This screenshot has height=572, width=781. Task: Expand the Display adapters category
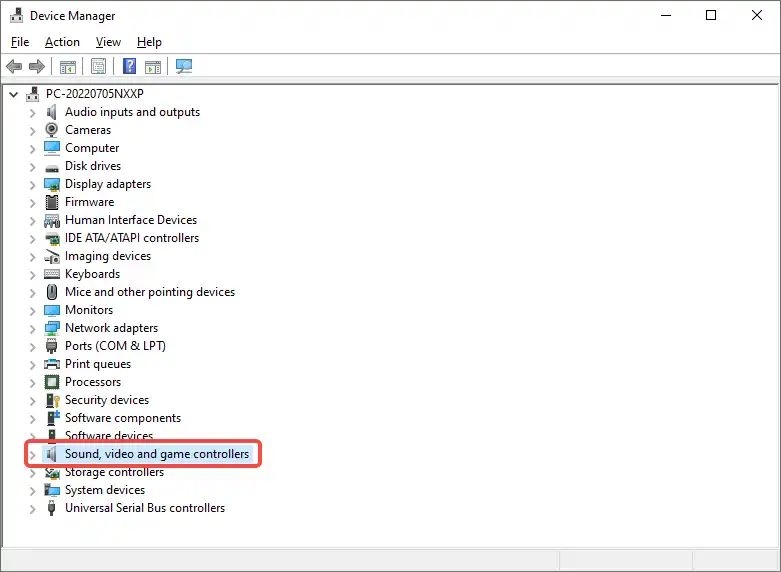(32, 184)
